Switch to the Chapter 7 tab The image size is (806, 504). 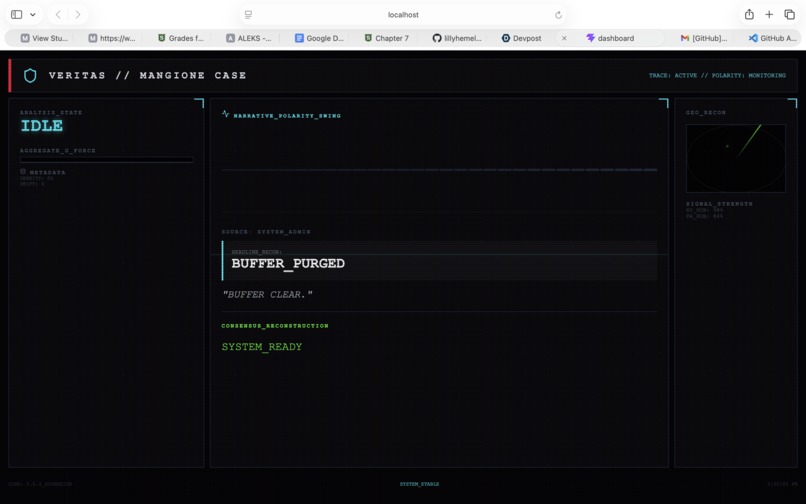[x=387, y=38]
